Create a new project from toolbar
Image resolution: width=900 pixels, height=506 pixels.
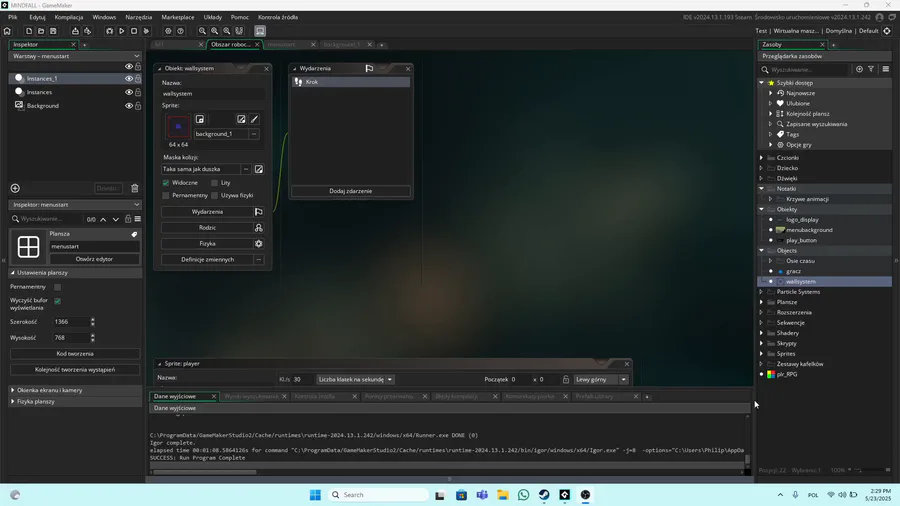(x=29, y=31)
